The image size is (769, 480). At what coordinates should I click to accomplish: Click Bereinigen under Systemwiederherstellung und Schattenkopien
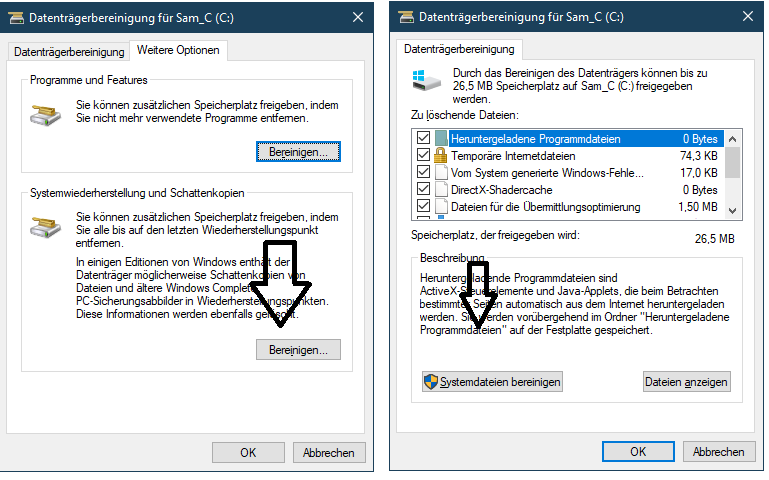[298, 350]
